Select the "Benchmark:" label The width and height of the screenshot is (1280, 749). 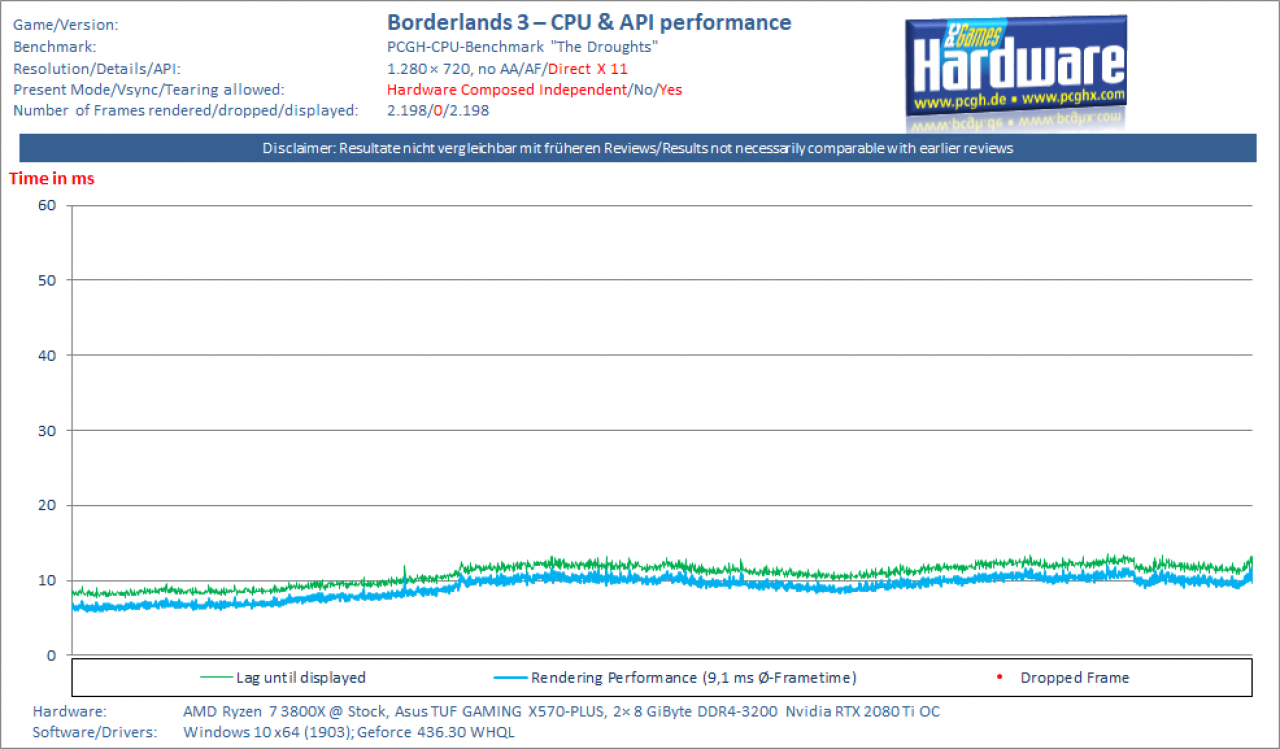pos(54,46)
